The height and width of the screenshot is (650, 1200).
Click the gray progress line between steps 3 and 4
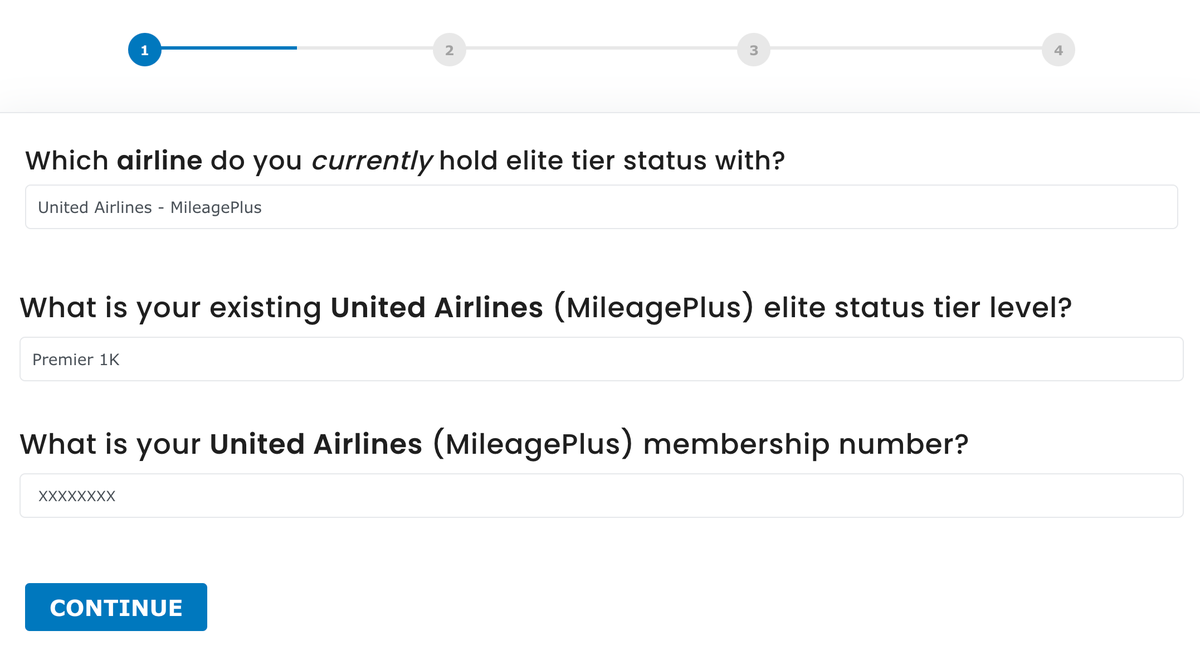905,48
